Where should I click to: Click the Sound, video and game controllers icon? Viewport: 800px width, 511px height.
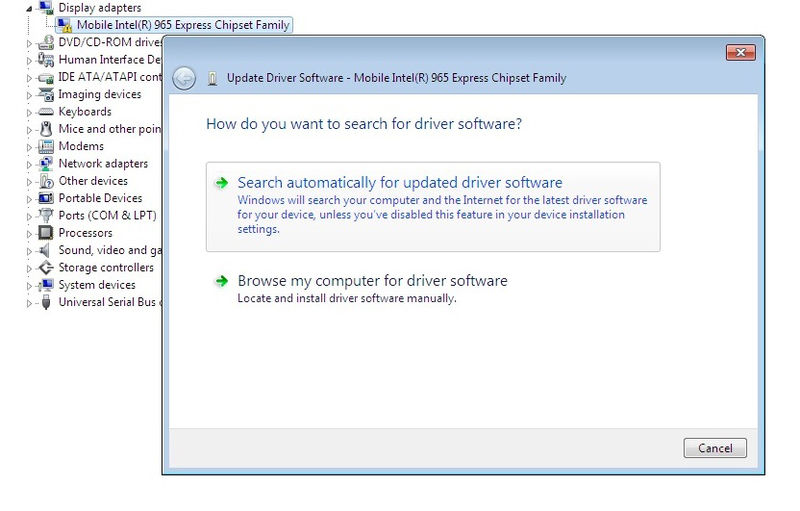[x=45, y=250]
